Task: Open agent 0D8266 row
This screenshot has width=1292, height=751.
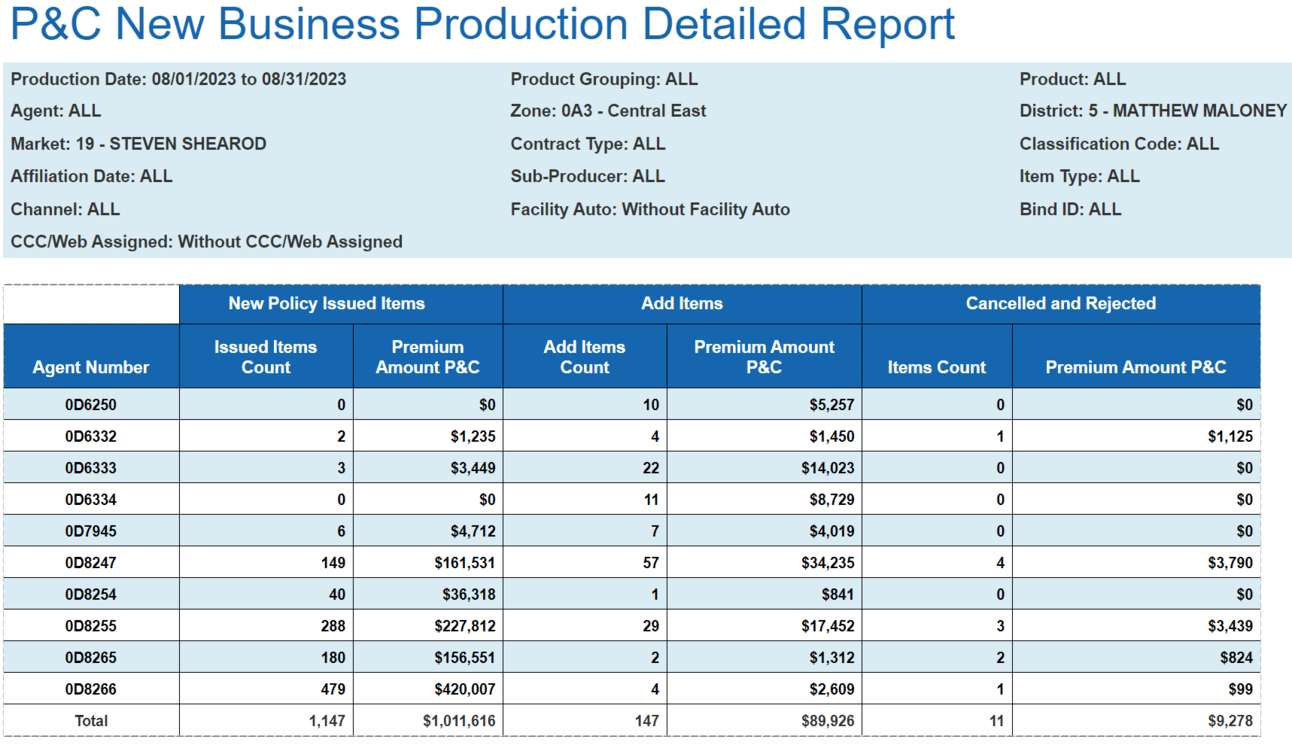Action: pyautogui.click(x=91, y=689)
